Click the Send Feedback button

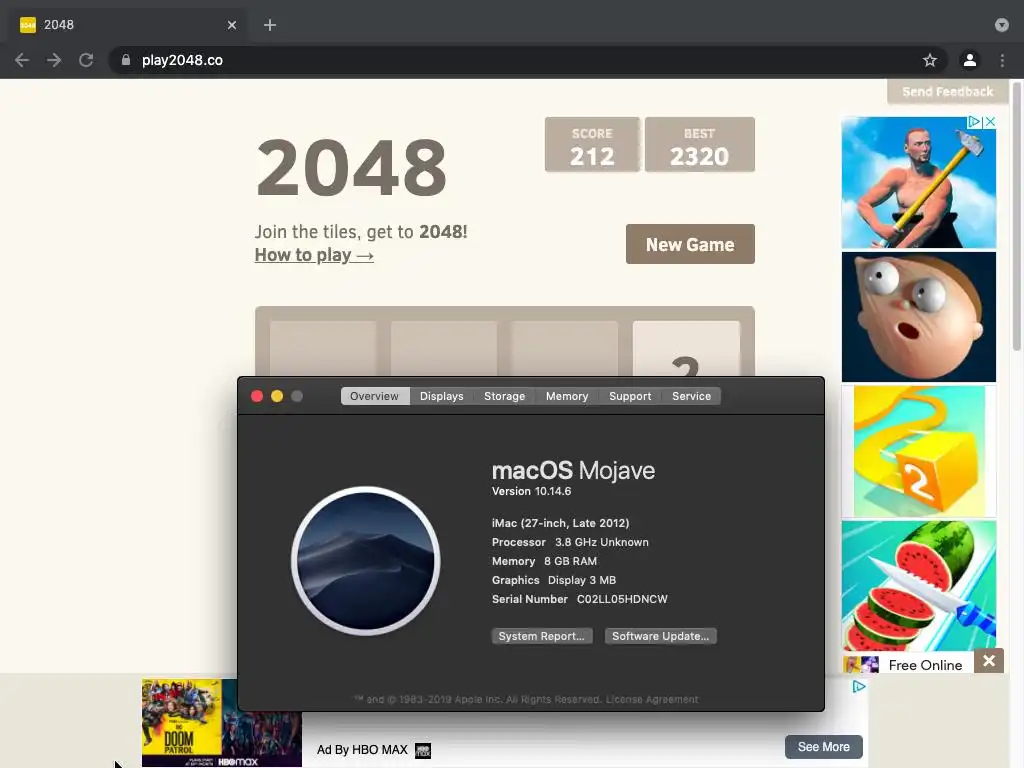click(948, 91)
